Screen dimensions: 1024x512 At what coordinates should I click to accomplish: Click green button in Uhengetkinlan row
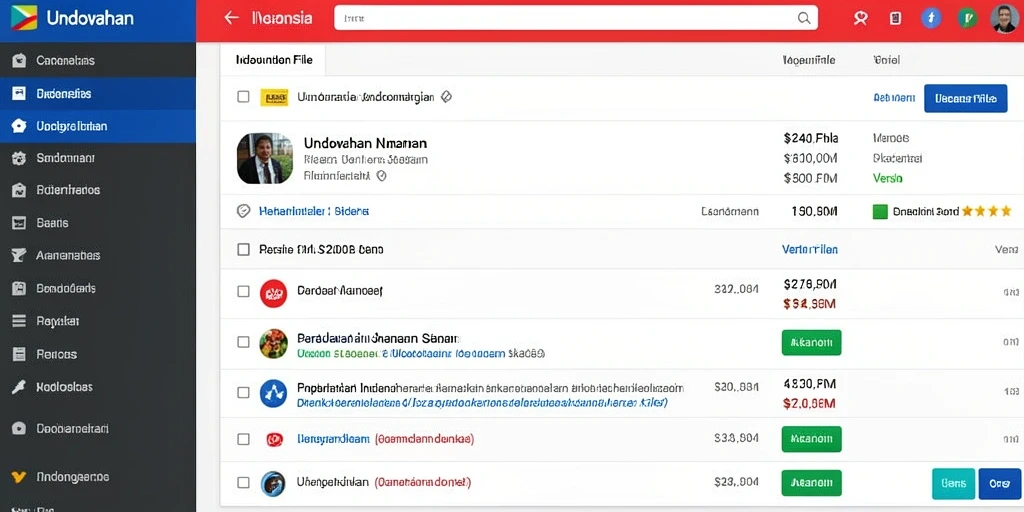click(812, 483)
